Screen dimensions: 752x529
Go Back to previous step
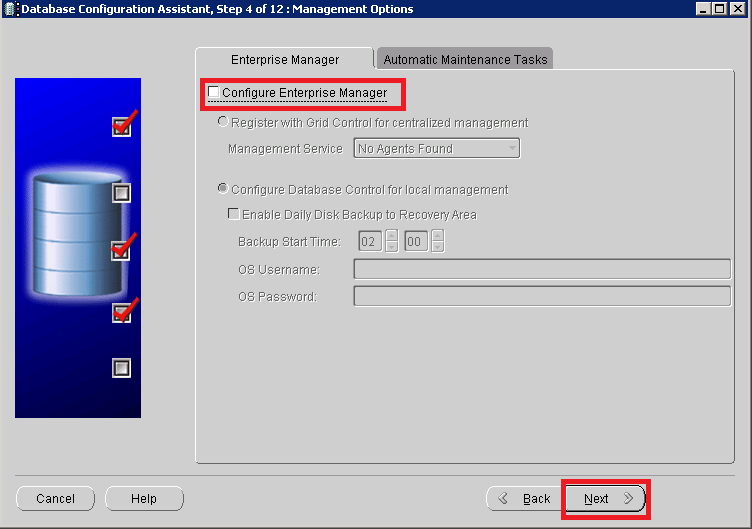tap(526, 498)
